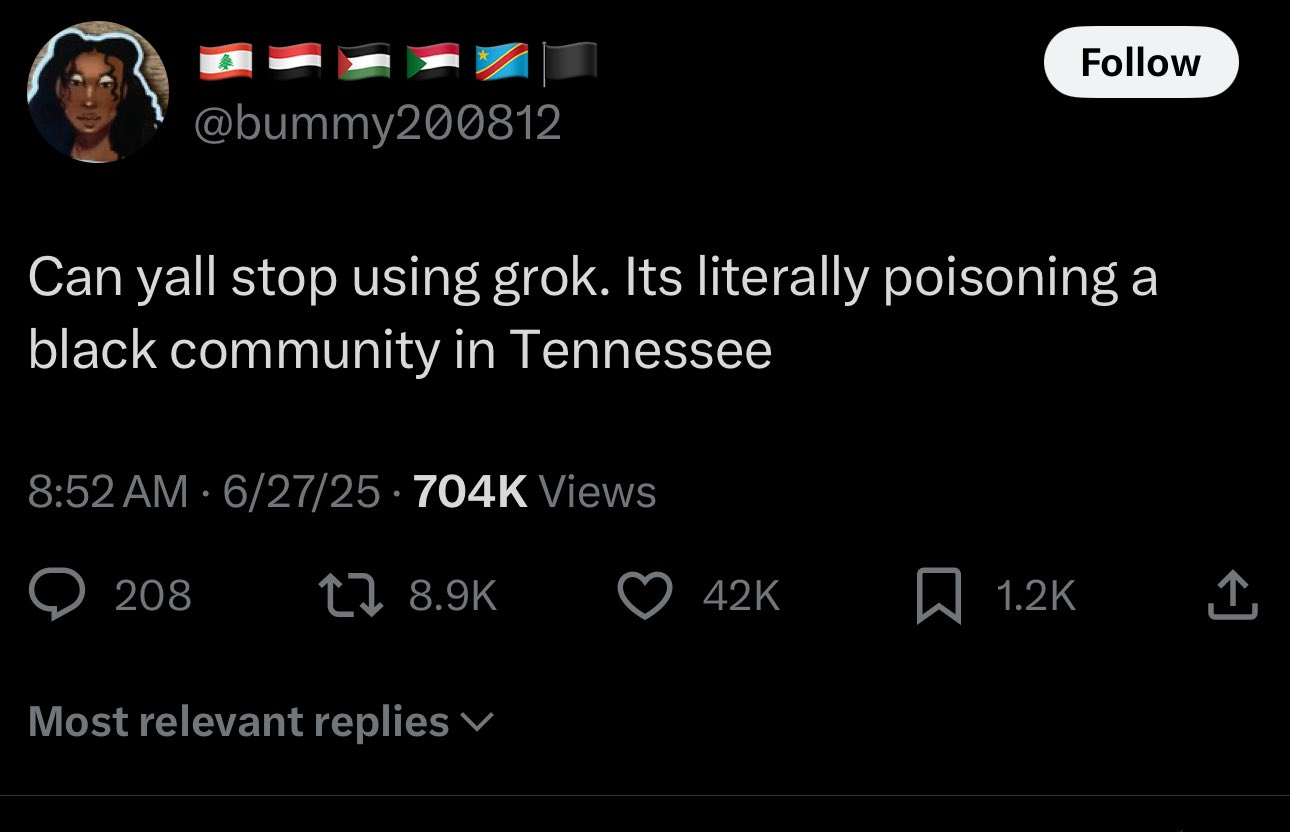
Task: Click the black flag emoji in the name
Action: 569,61
